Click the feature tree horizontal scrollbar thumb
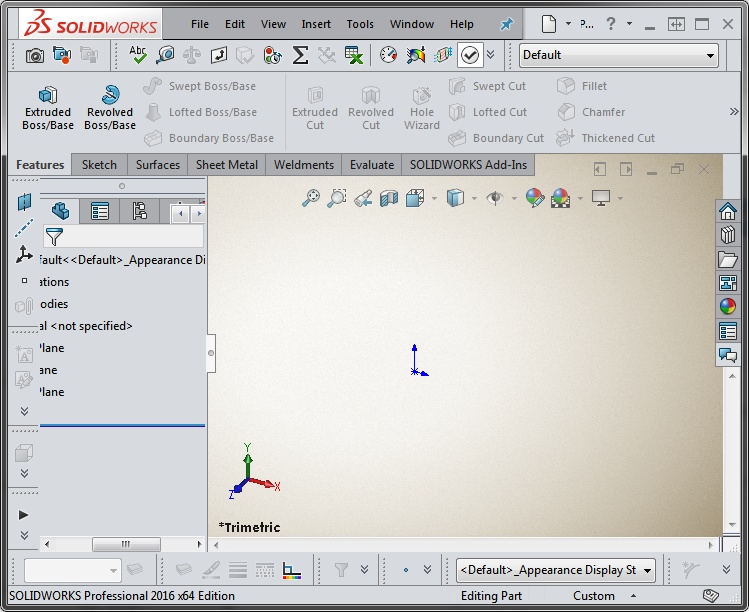This screenshot has width=749, height=612. point(126,544)
